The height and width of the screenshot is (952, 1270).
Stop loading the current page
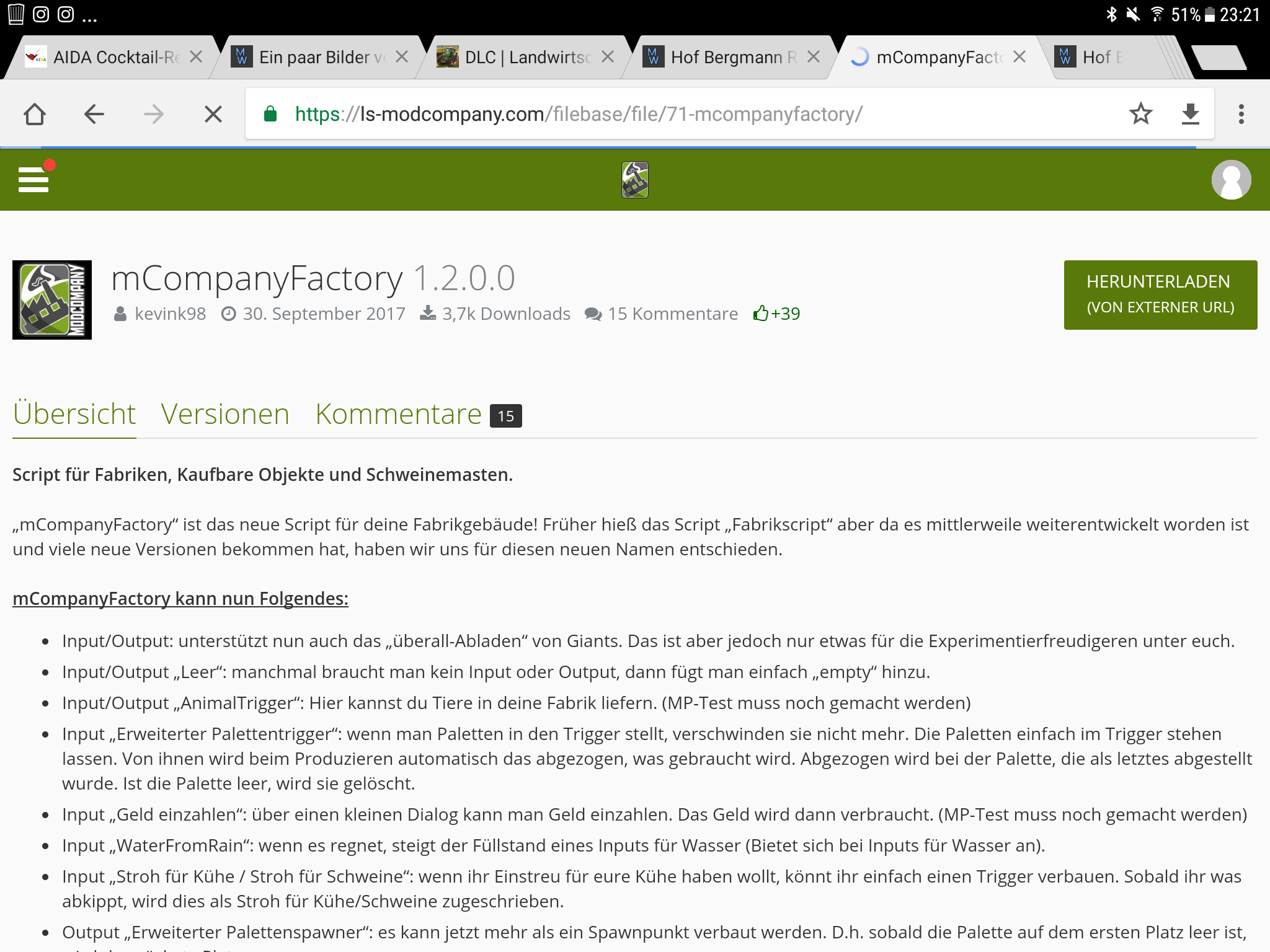tap(213, 114)
